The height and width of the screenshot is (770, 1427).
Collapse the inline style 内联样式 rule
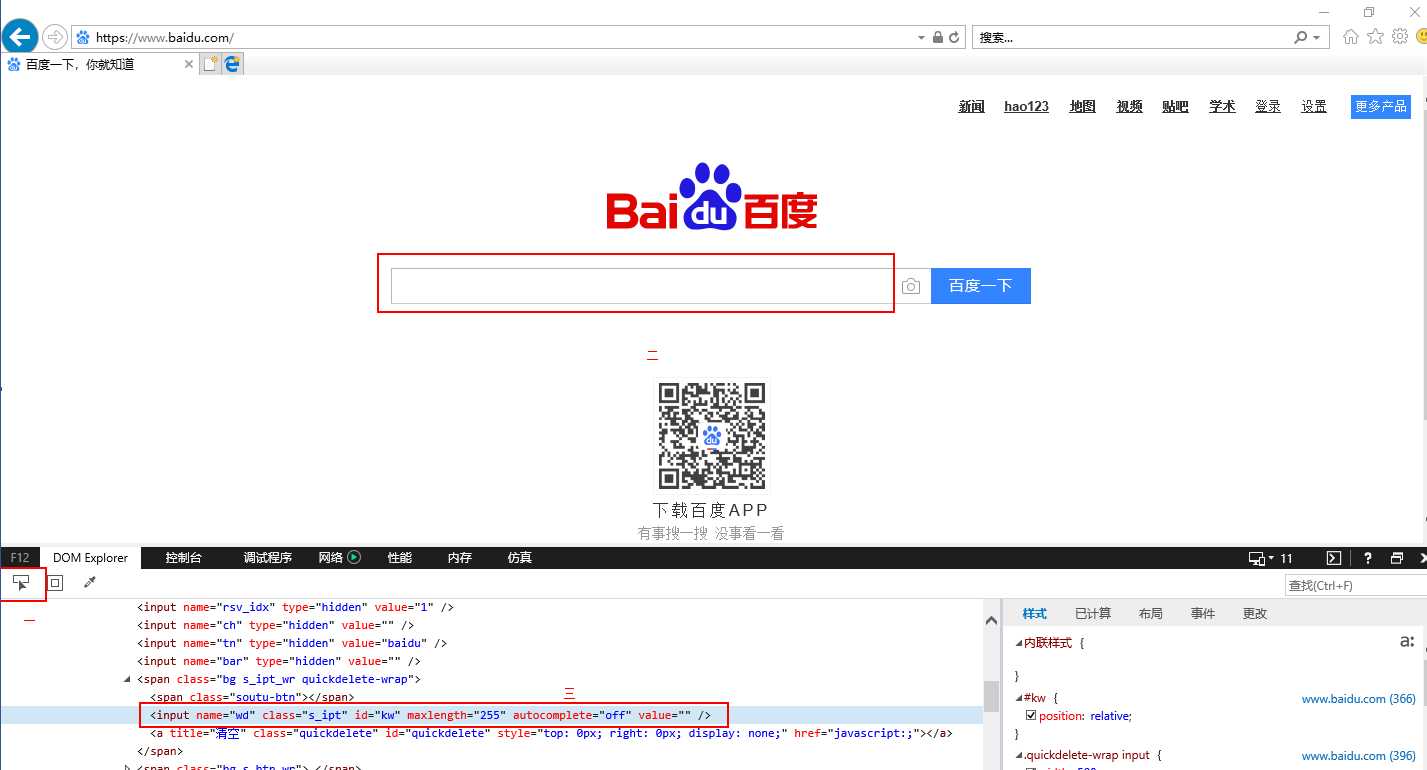[1020, 643]
